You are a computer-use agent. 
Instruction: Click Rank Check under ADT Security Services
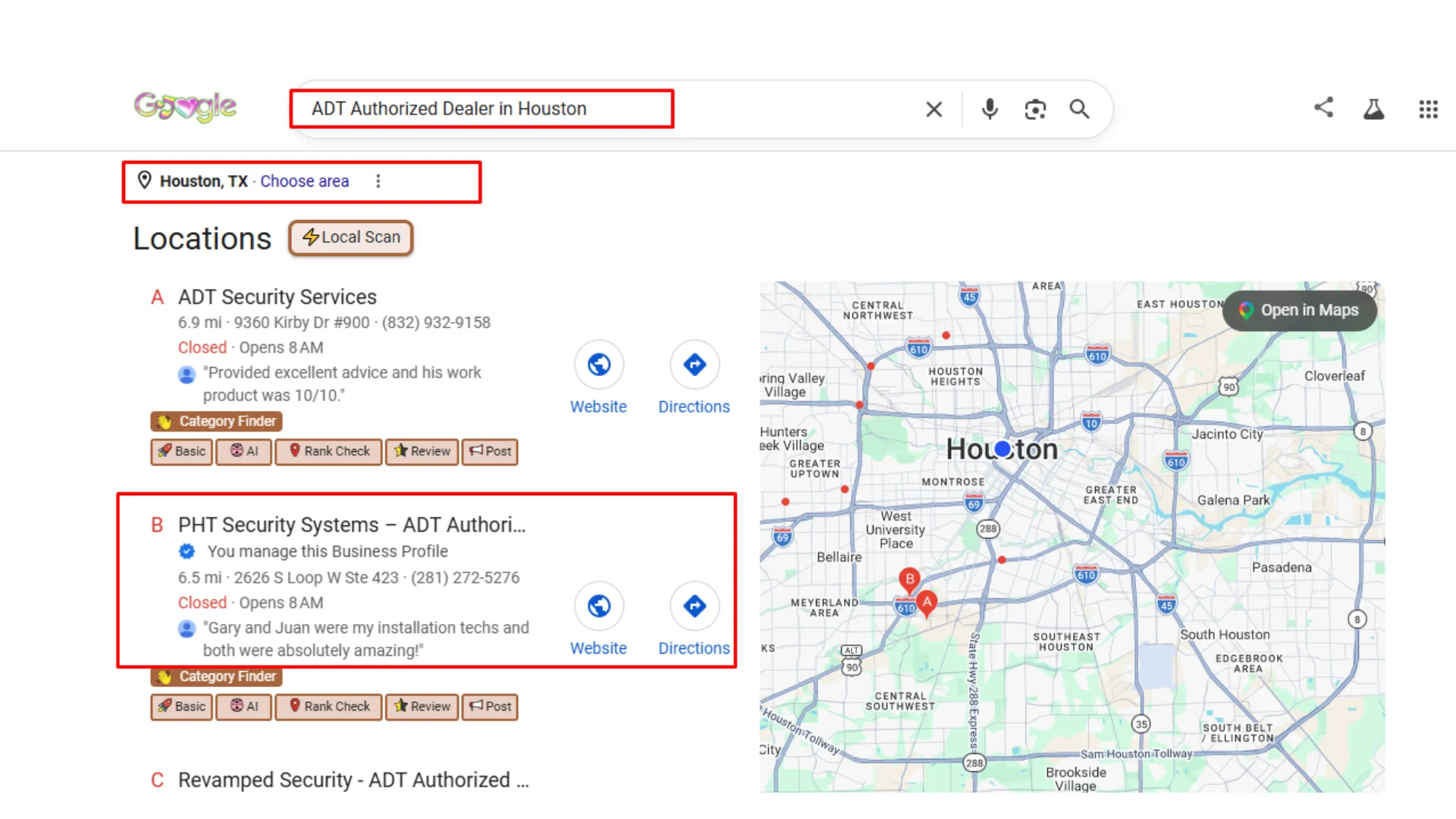click(x=328, y=451)
